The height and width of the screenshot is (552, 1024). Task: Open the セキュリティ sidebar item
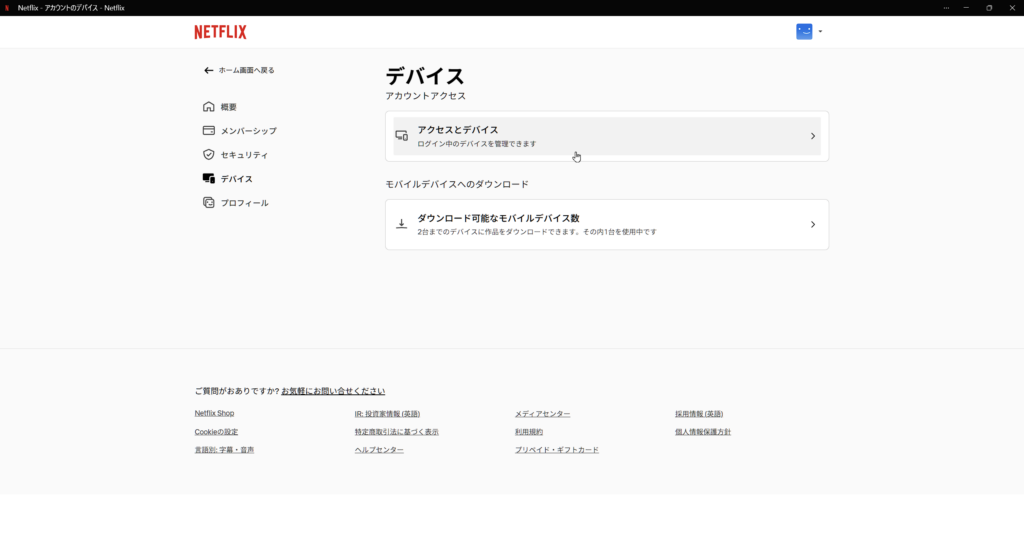(244, 155)
